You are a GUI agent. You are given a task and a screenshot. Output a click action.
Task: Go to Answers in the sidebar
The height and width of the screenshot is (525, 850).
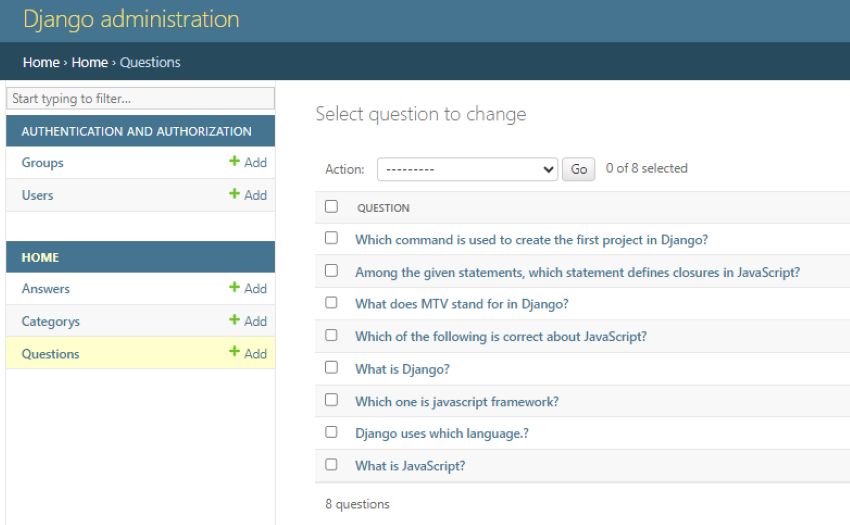click(46, 289)
